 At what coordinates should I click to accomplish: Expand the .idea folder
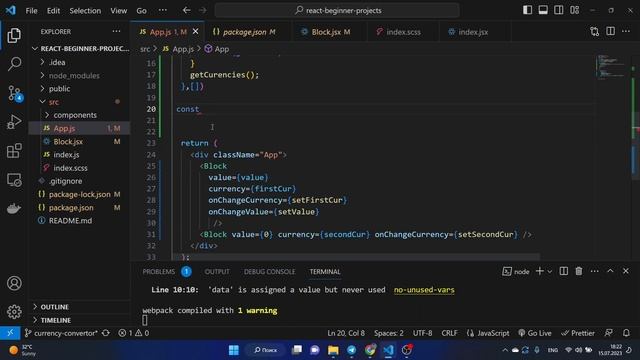[80, 62]
